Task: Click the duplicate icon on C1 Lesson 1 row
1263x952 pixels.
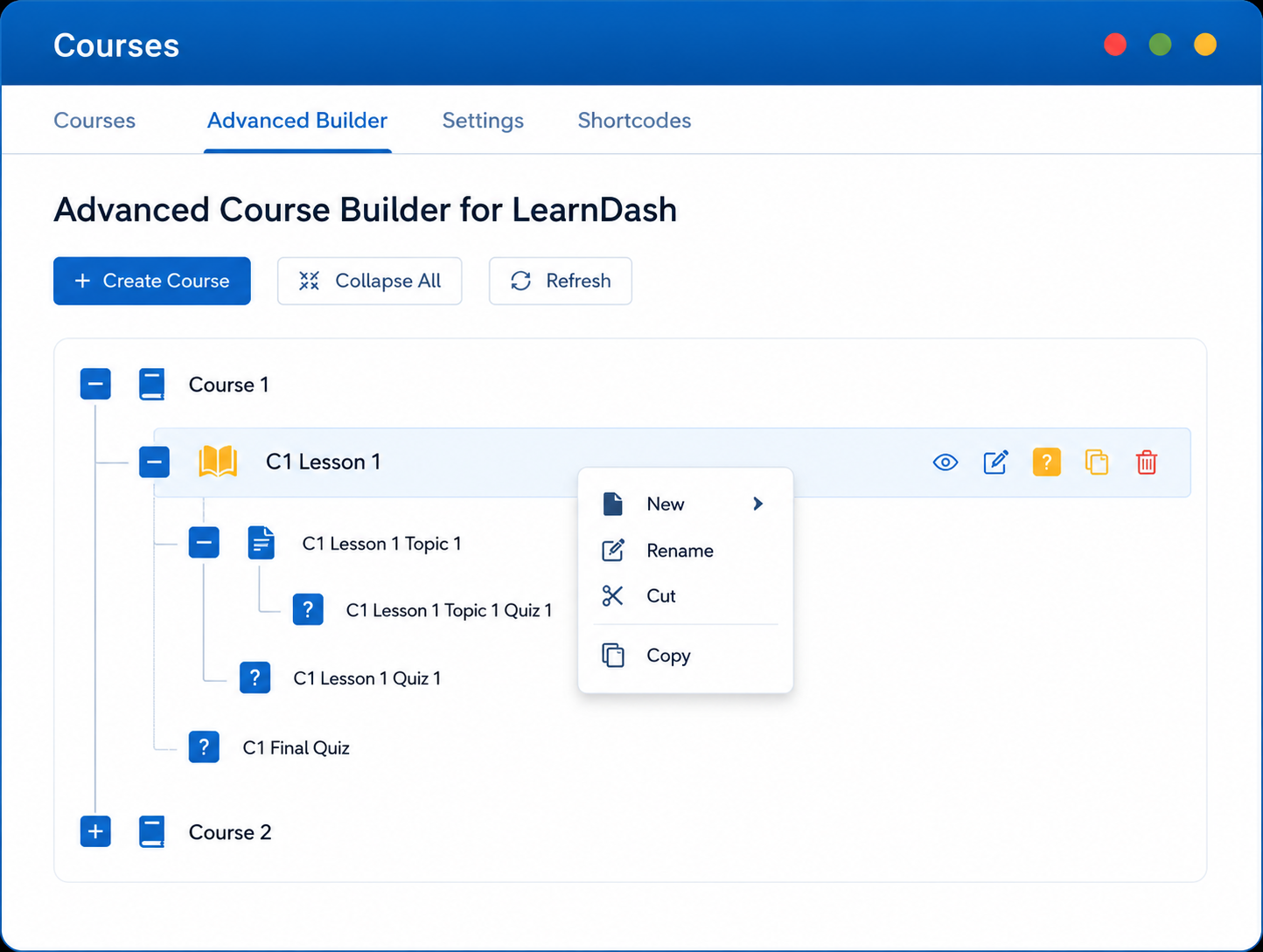Action: pyautogui.click(x=1097, y=462)
